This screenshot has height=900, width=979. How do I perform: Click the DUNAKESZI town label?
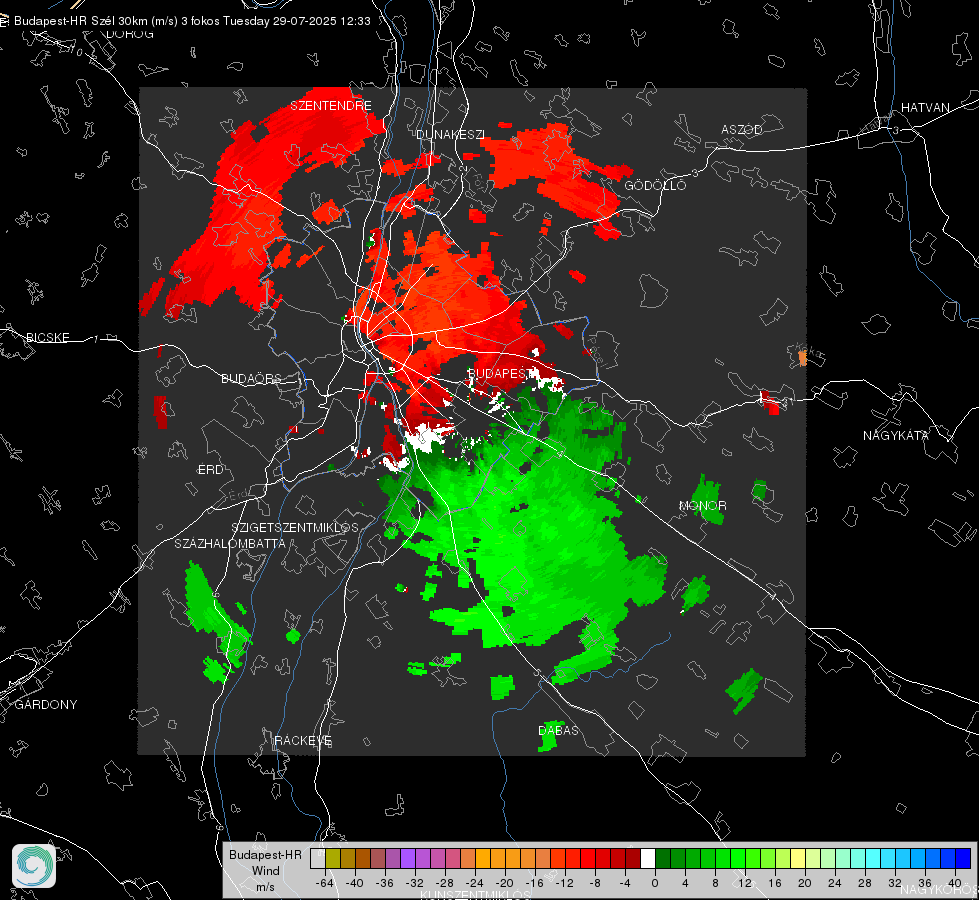click(x=450, y=134)
